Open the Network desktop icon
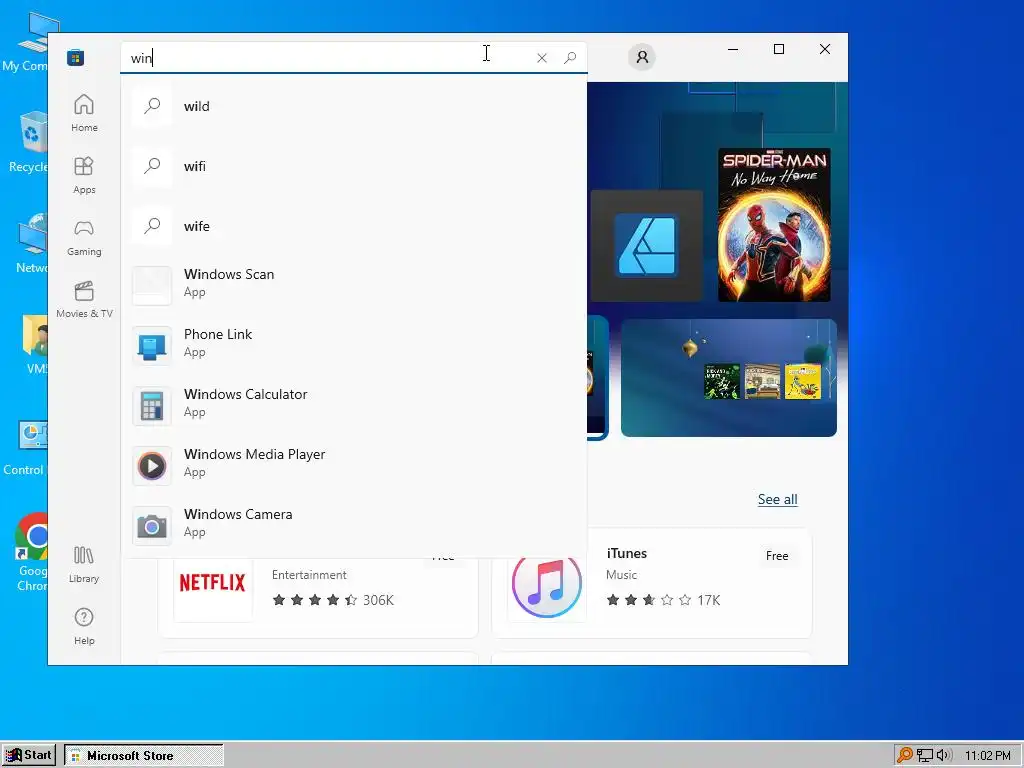 (x=31, y=243)
